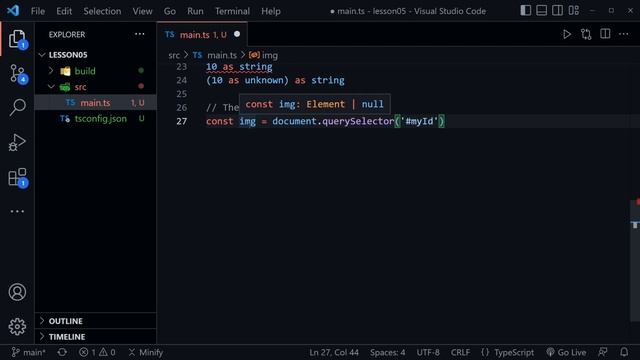This screenshot has height=360, width=640.
Task: Open the Run menu
Action: 196,11
